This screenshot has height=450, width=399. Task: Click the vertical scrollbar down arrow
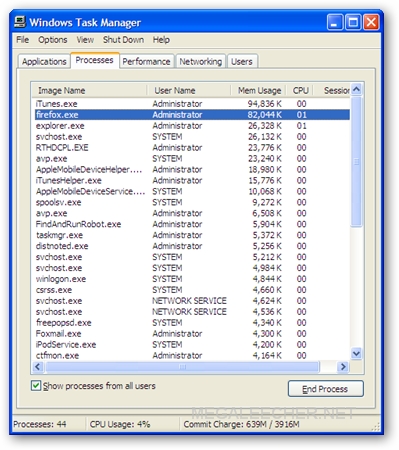(x=356, y=353)
